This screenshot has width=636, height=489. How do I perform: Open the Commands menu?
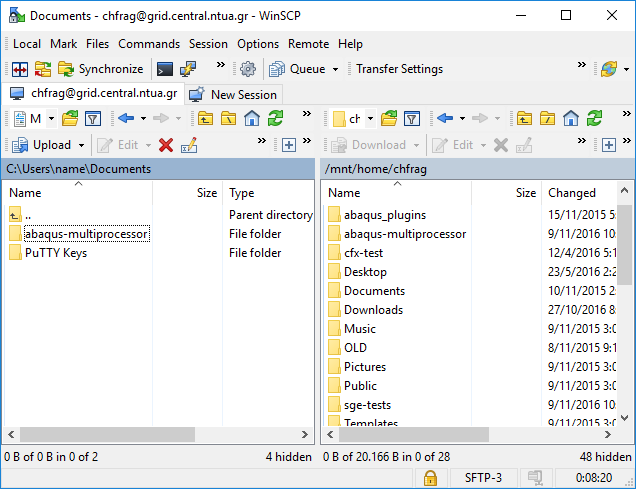[149, 44]
